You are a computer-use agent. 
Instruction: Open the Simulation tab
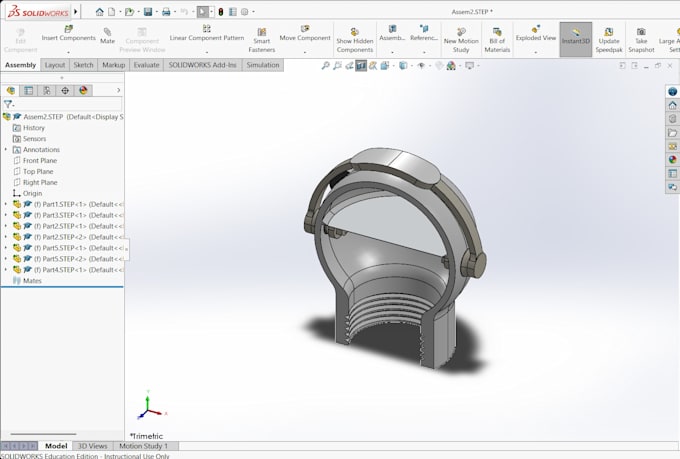(x=263, y=65)
